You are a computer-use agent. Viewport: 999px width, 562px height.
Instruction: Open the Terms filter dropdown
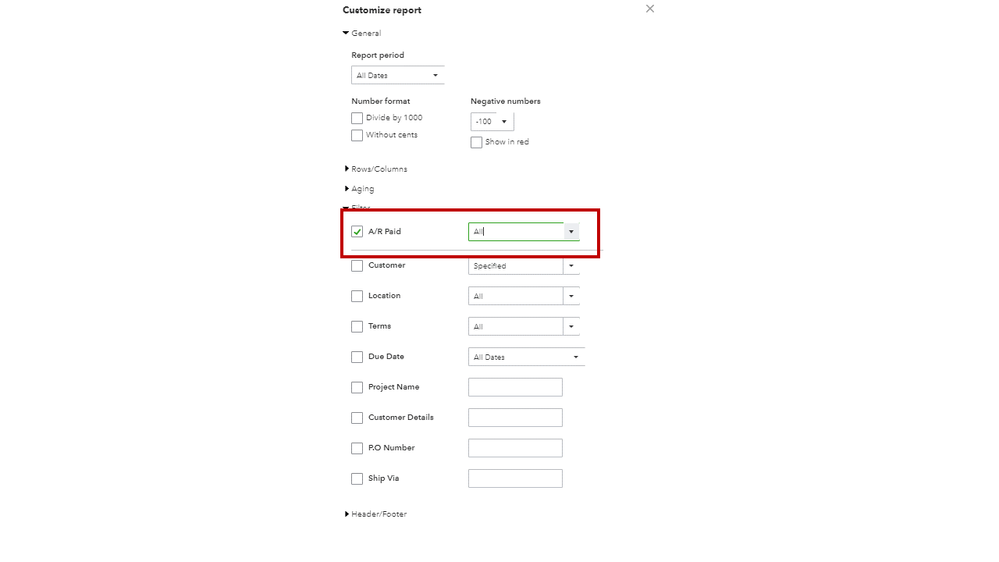click(571, 327)
